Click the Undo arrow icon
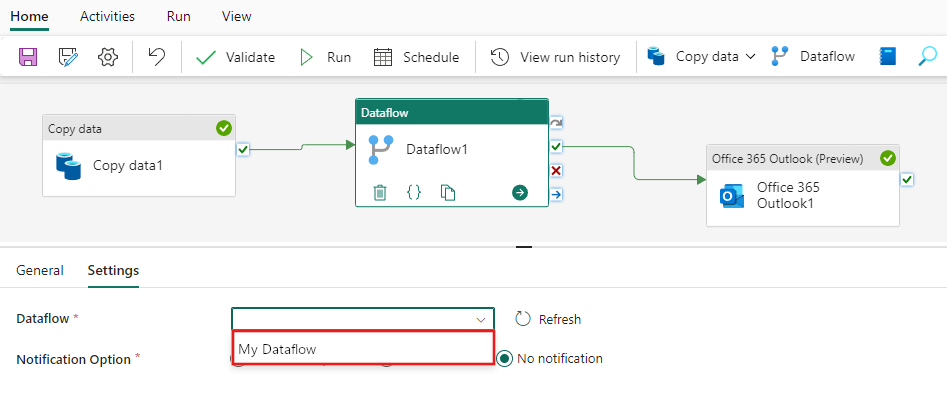 (157, 57)
